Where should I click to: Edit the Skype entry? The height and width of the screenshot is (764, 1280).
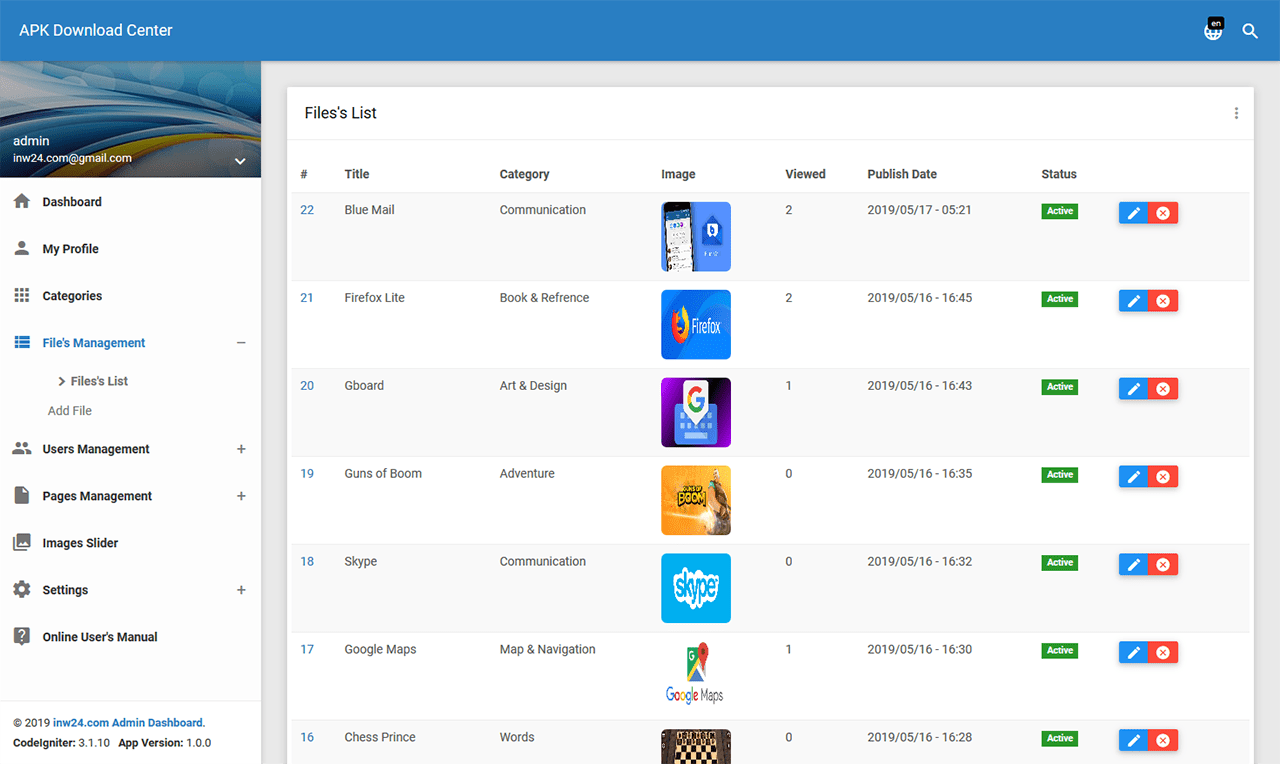tap(1133, 565)
